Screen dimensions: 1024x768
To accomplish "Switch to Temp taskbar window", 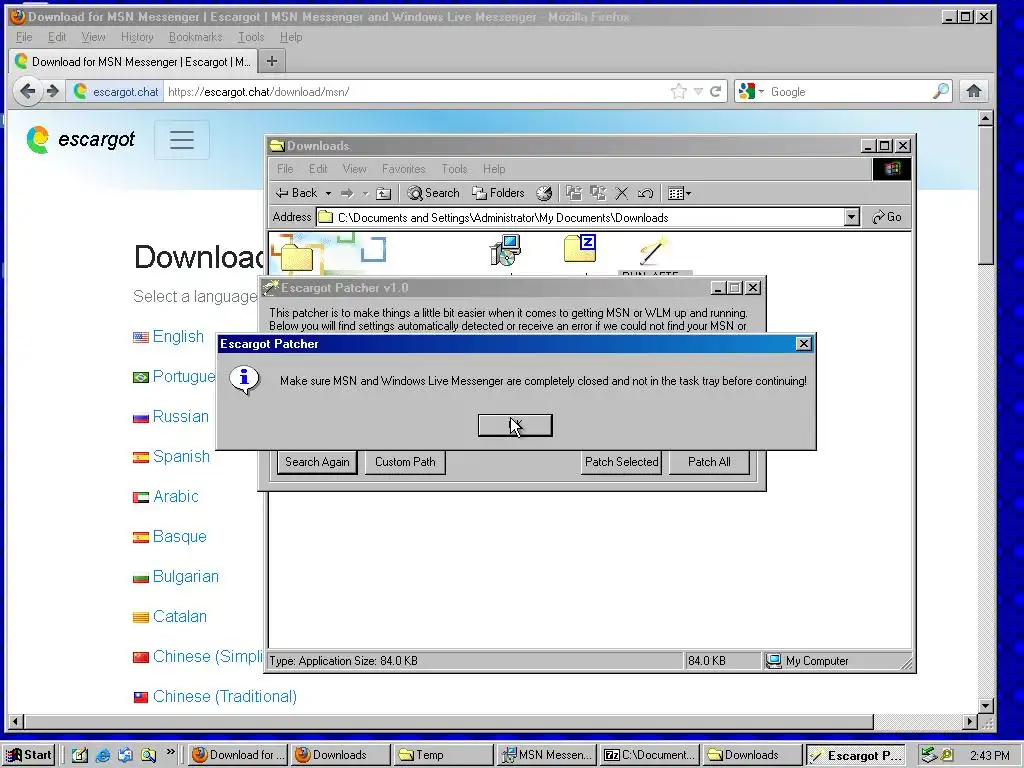I will [442, 755].
